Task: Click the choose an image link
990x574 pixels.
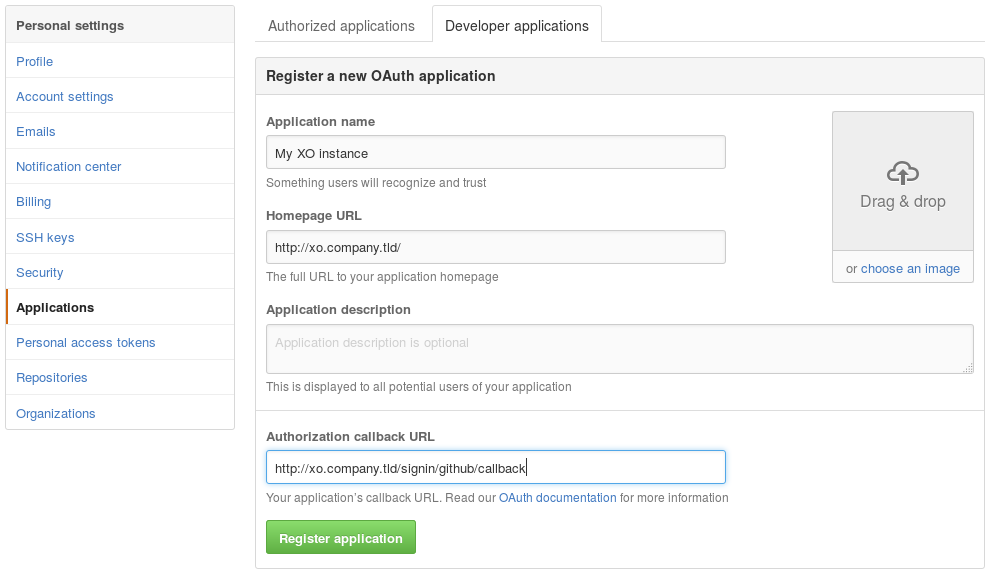Action: pyautogui.click(x=910, y=268)
